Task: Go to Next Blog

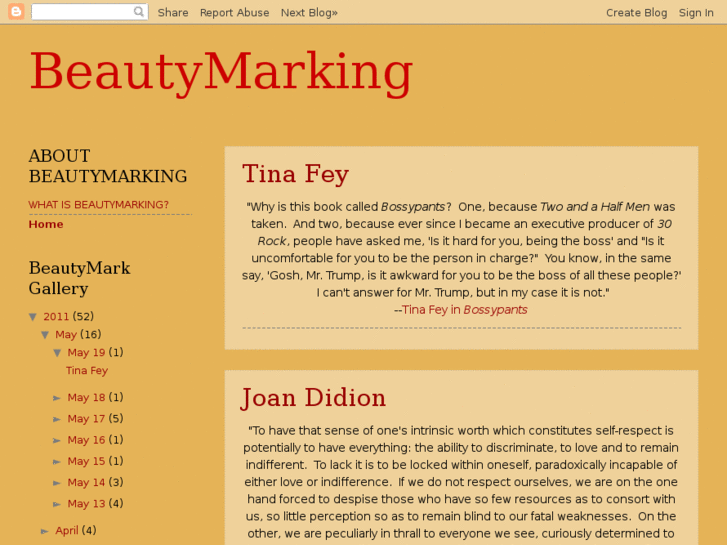Action: pos(309,13)
